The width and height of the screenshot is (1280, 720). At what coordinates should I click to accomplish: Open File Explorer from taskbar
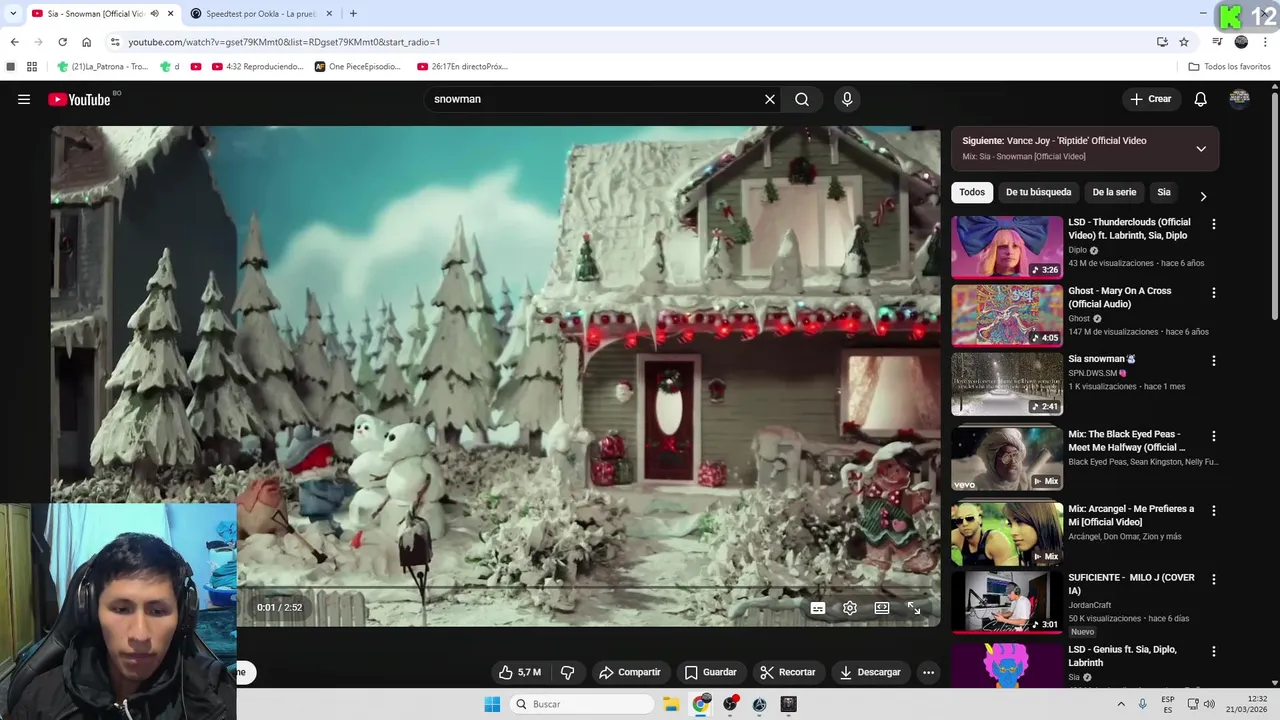[671, 704]
